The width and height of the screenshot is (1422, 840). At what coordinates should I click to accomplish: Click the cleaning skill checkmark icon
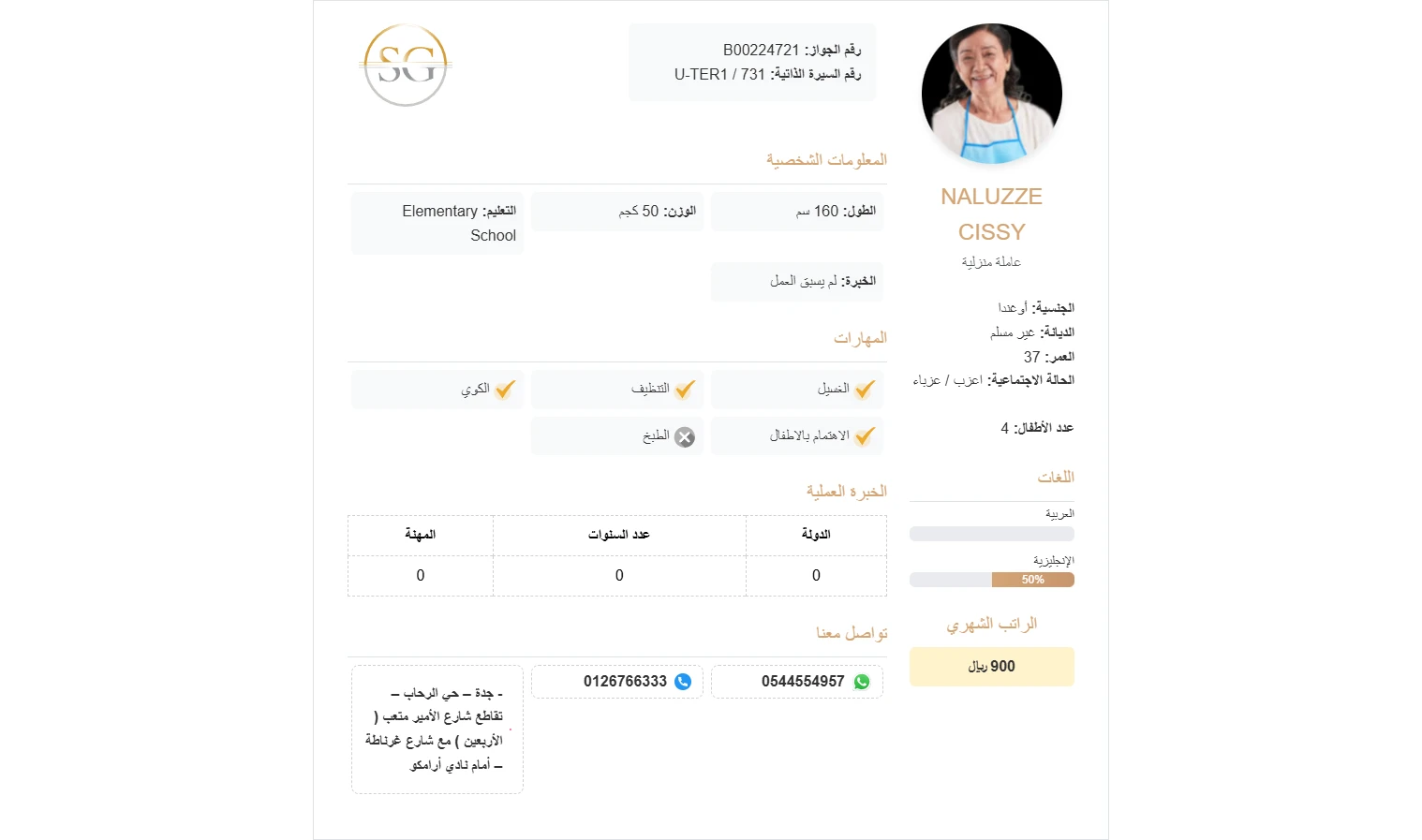pyautogui.click(x=685, y=390)
